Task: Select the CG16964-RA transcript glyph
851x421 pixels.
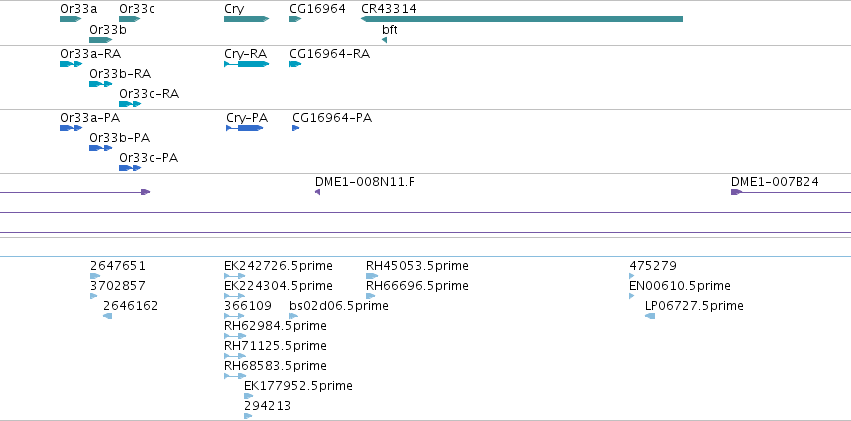Action: click(295, 64)
